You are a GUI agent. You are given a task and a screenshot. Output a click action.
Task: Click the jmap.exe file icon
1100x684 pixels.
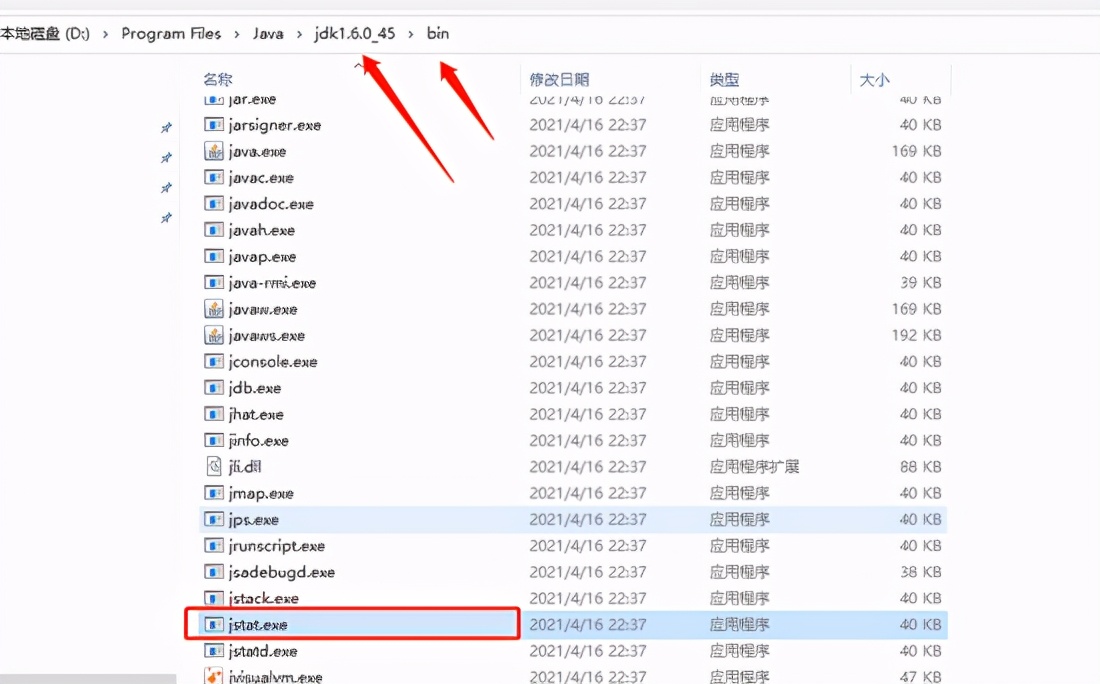click(x=213, y=493)
